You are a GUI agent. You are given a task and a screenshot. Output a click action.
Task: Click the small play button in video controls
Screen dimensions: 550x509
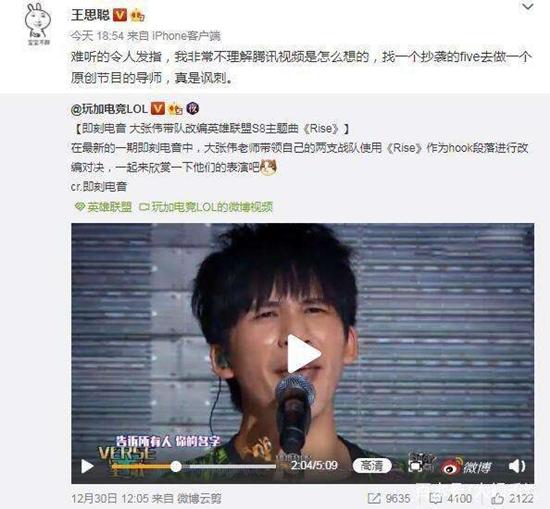87,467
